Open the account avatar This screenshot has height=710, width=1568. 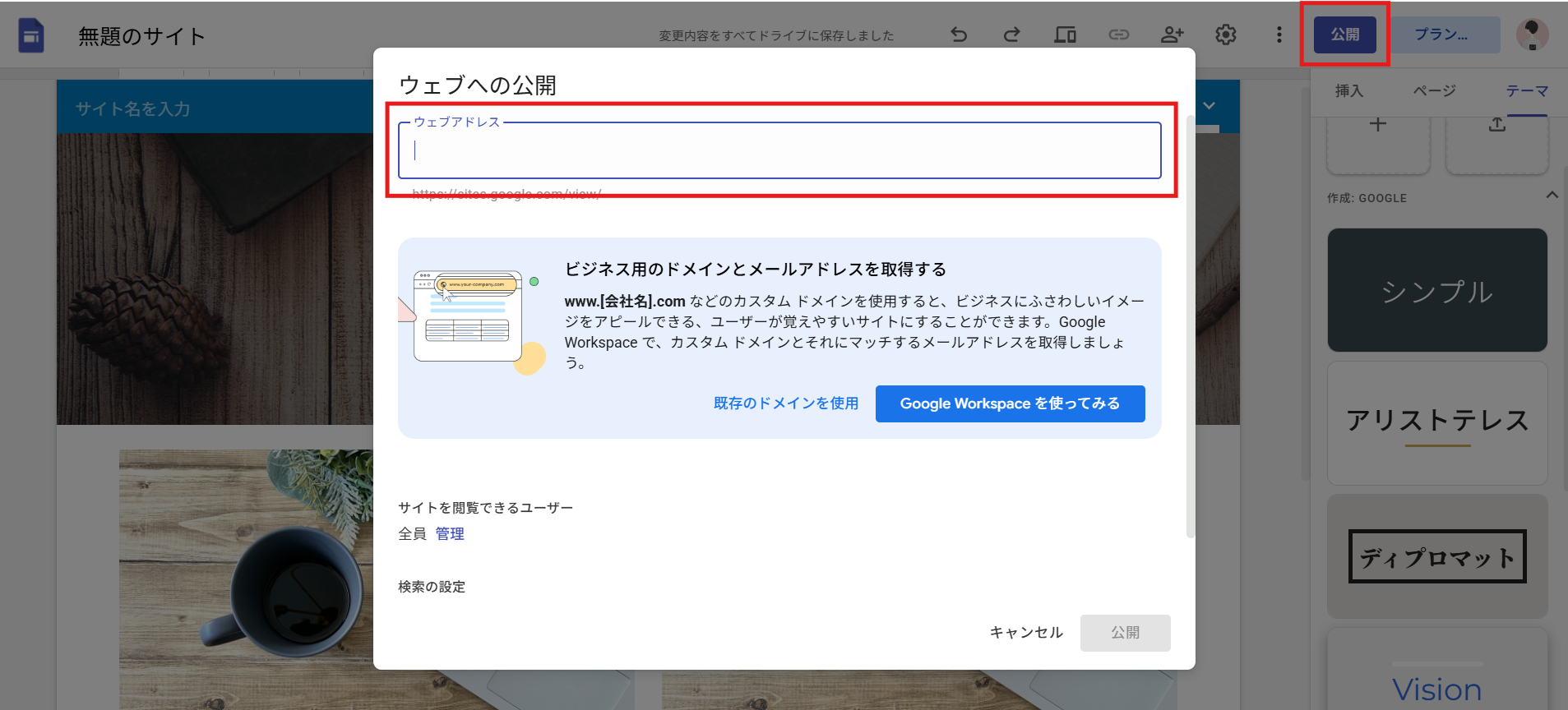(x=1533, y=35)
